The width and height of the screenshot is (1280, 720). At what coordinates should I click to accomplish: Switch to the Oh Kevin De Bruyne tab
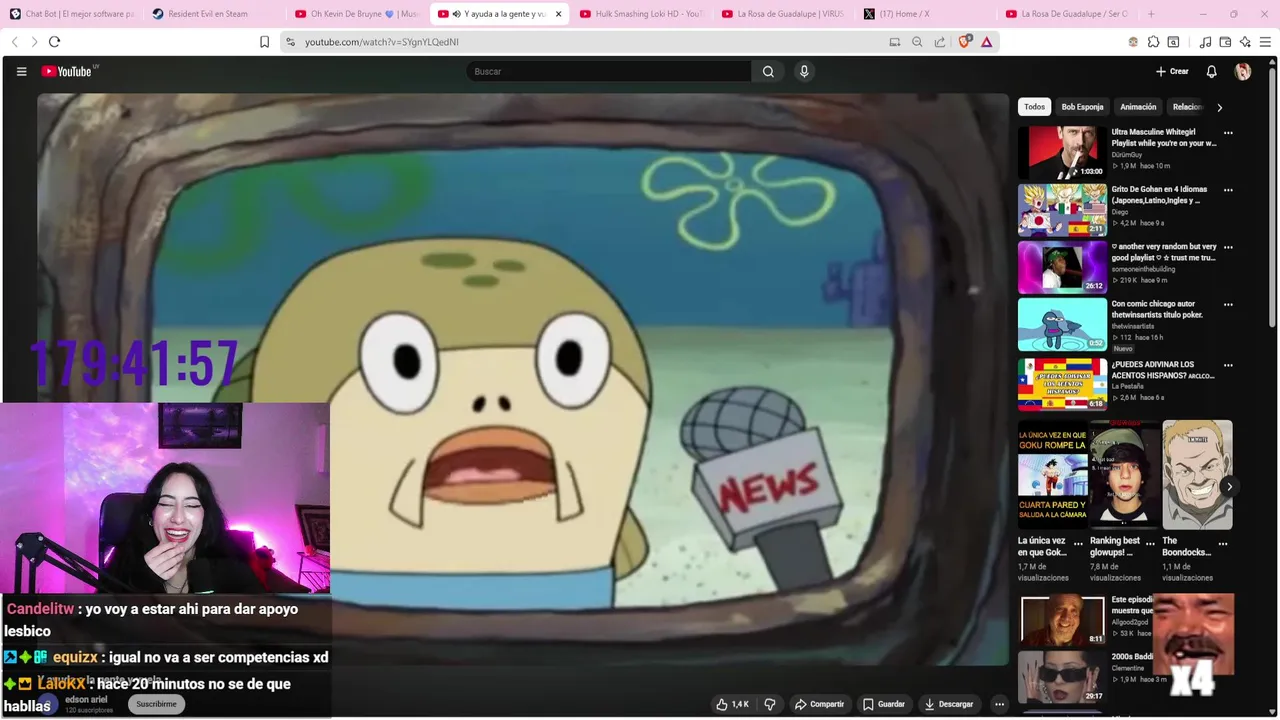[x=357, y=14]
